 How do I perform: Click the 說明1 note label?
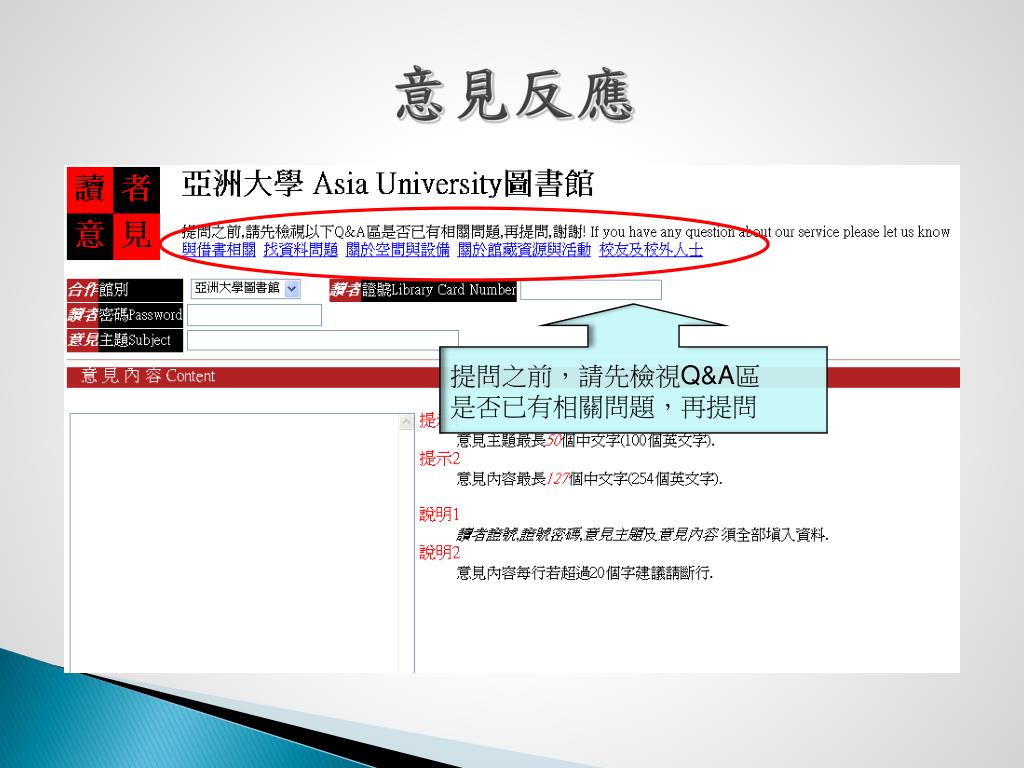click(440, 515)
